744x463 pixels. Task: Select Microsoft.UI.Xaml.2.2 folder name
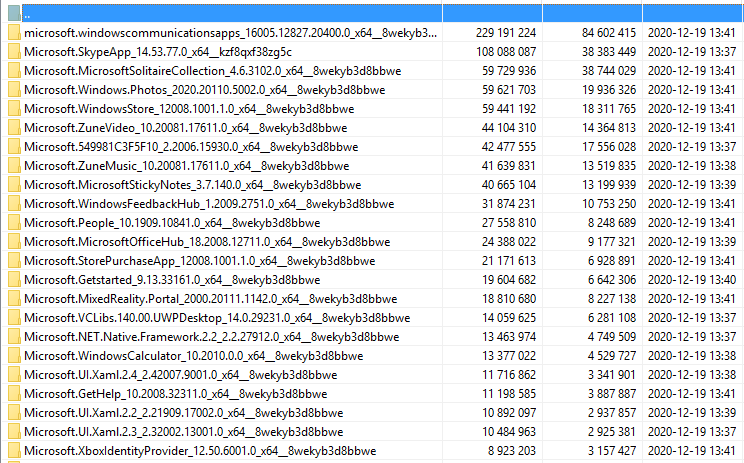(184, 412)
